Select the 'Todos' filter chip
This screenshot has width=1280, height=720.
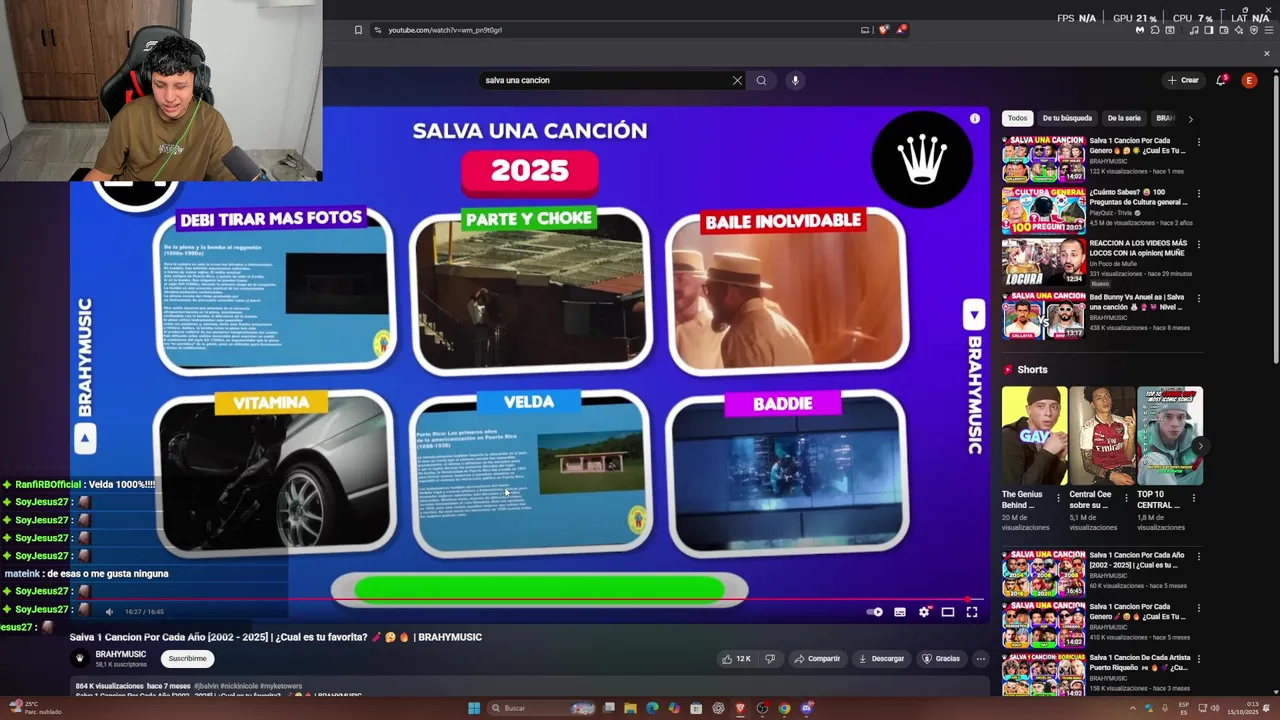point(1017,118)
